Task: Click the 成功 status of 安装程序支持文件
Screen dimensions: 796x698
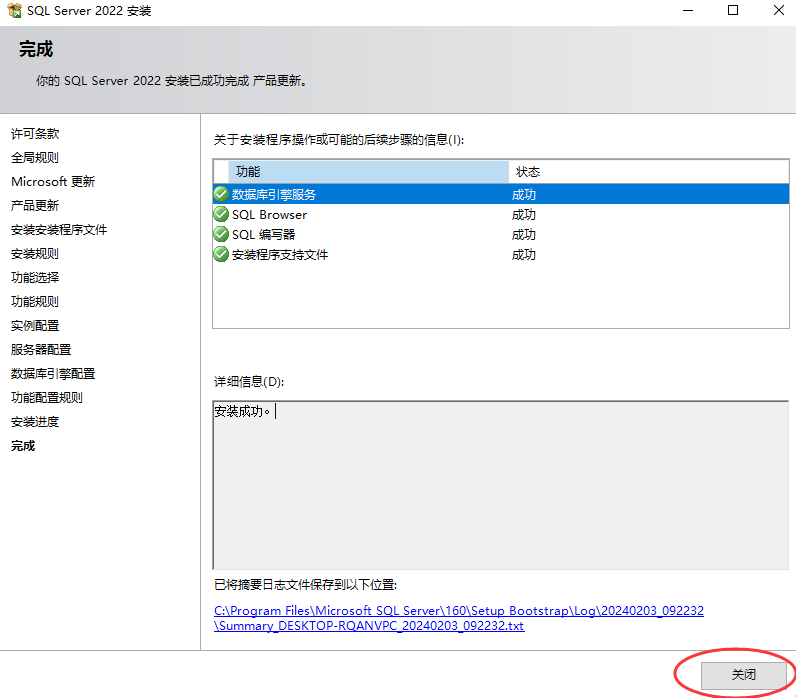Action: coord(523,254)
